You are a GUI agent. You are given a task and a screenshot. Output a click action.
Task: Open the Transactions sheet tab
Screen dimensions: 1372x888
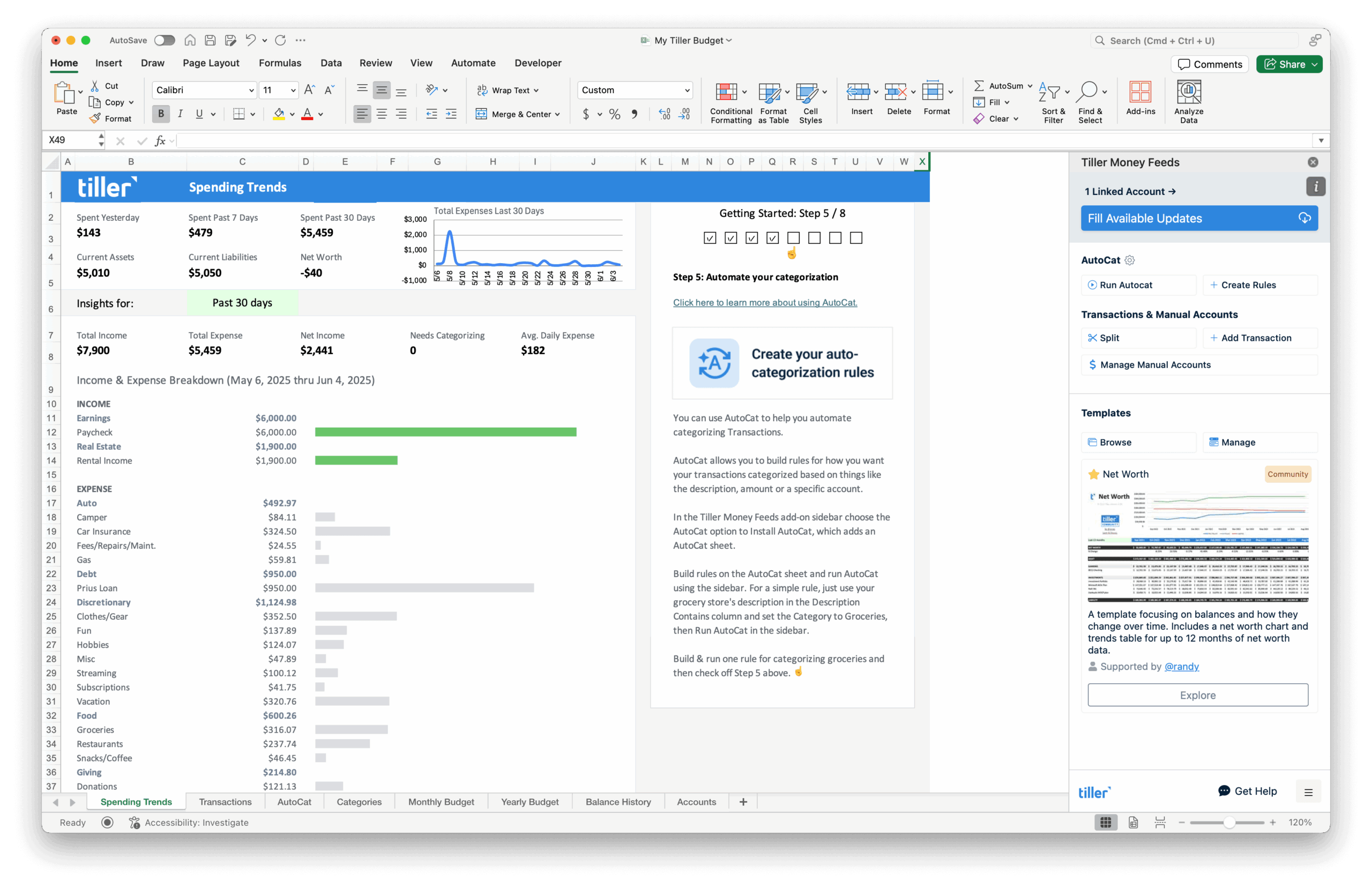[x=225, y=802]
